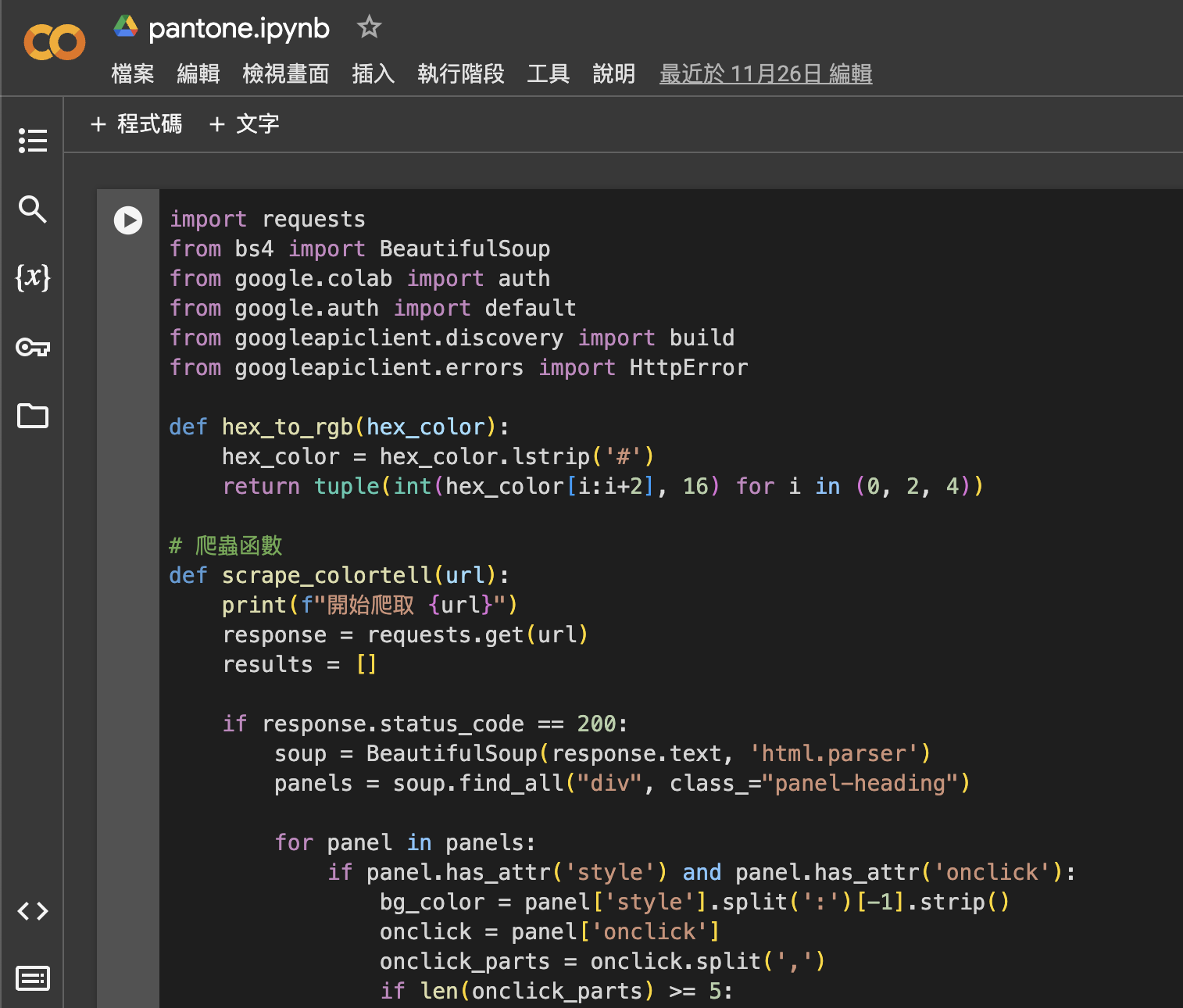Image resolution: width=1183 pixels, height=1008 pixels.
Task: Open the 執行階段 menu
Action: tap(461, 74)
